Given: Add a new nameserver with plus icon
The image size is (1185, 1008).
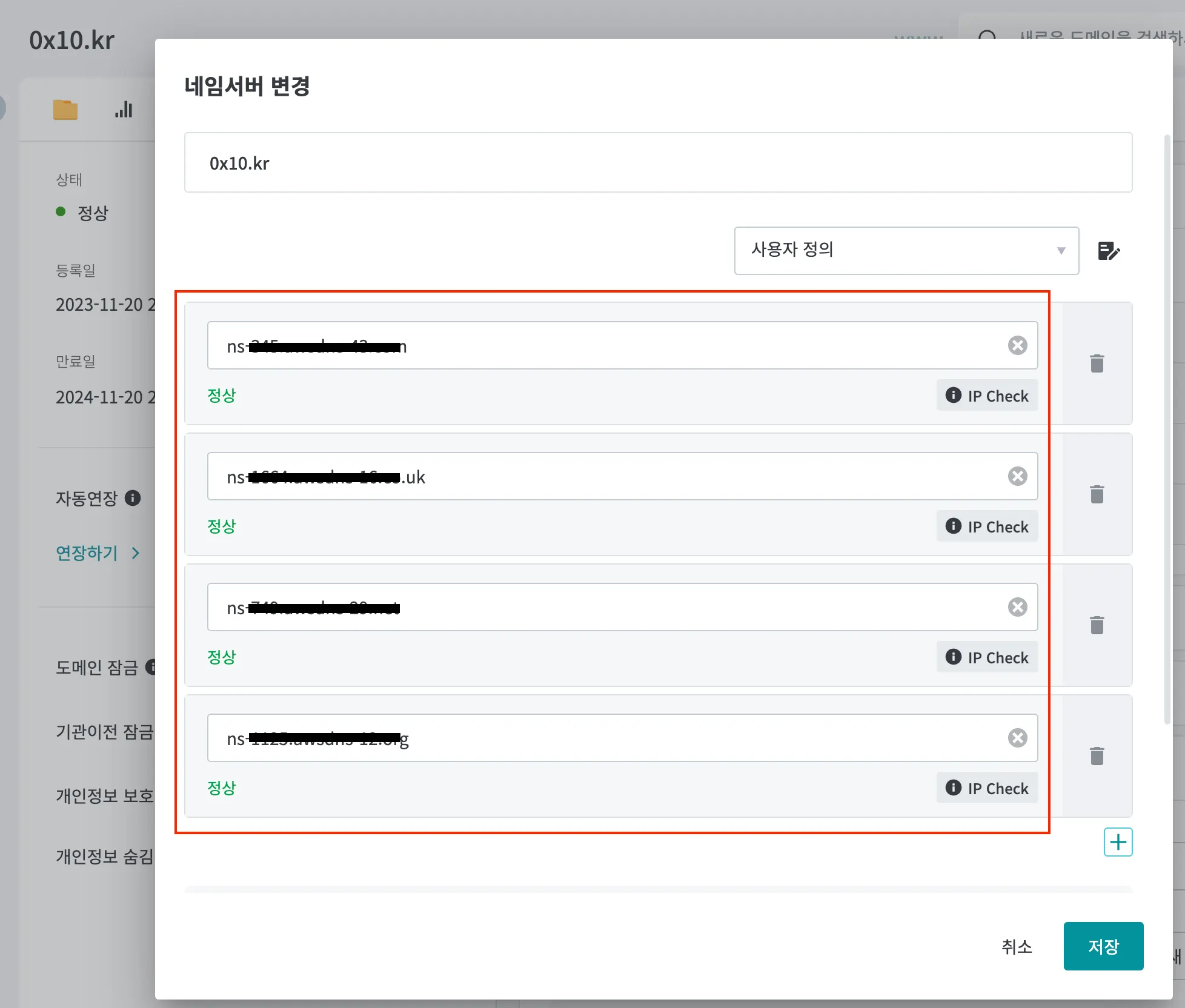Looking at the screenshot, I should click(x=1118, y=842).
